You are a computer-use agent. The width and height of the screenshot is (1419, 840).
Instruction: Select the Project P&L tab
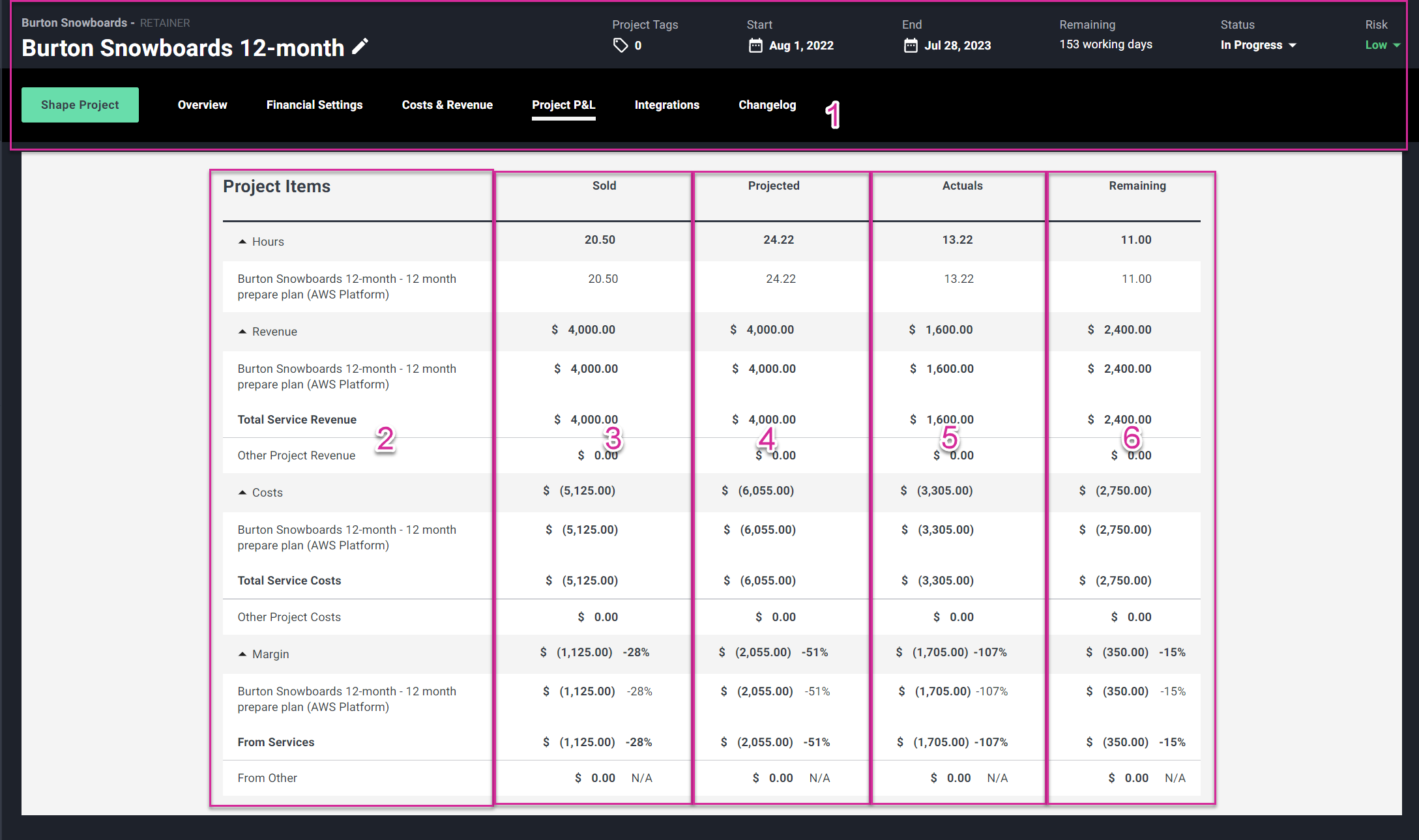(x=563, y=105)
